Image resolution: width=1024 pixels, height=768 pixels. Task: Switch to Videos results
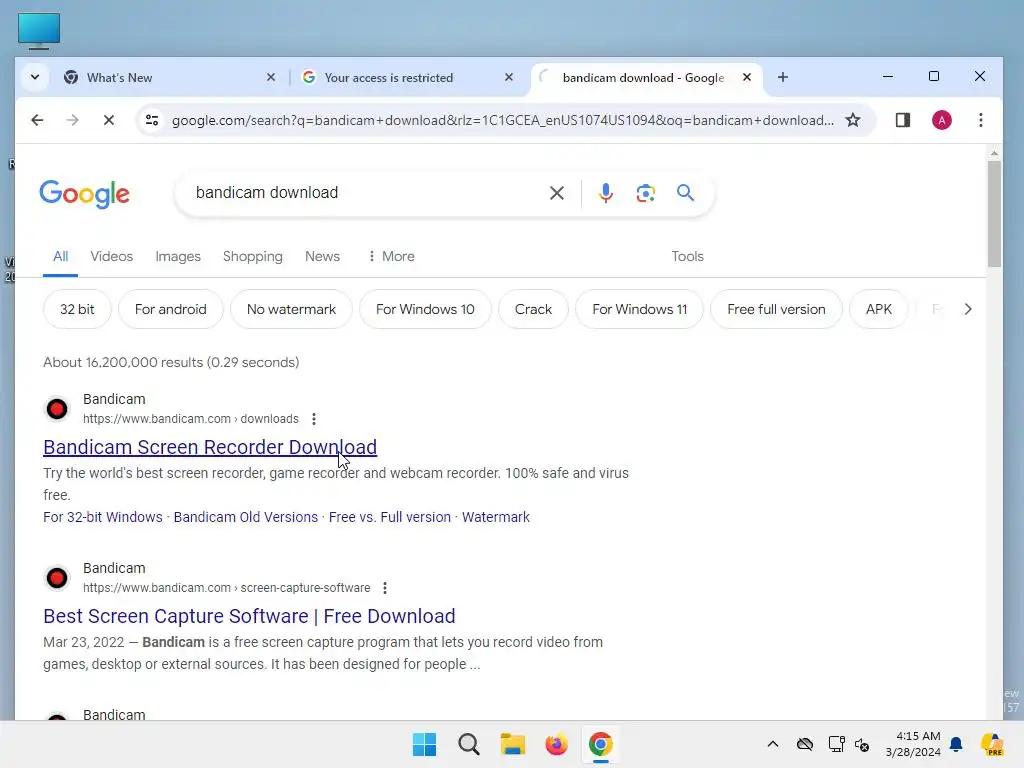coord(112,257)
